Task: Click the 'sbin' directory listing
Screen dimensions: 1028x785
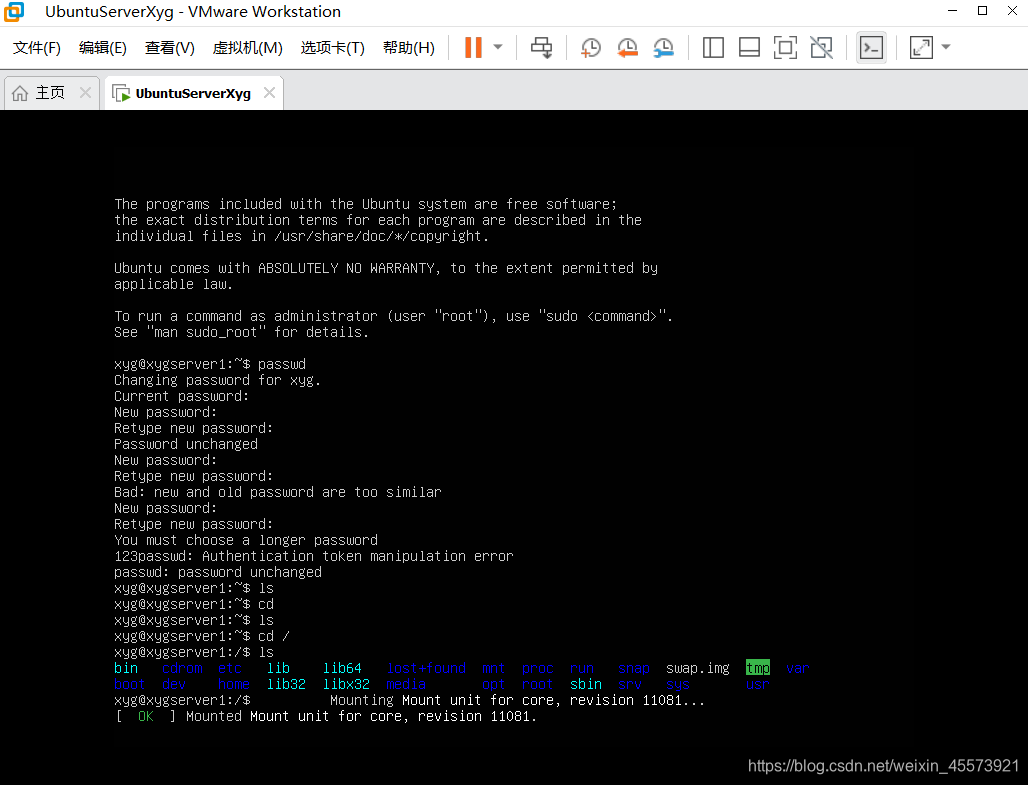Action: (x=585, y=684)
